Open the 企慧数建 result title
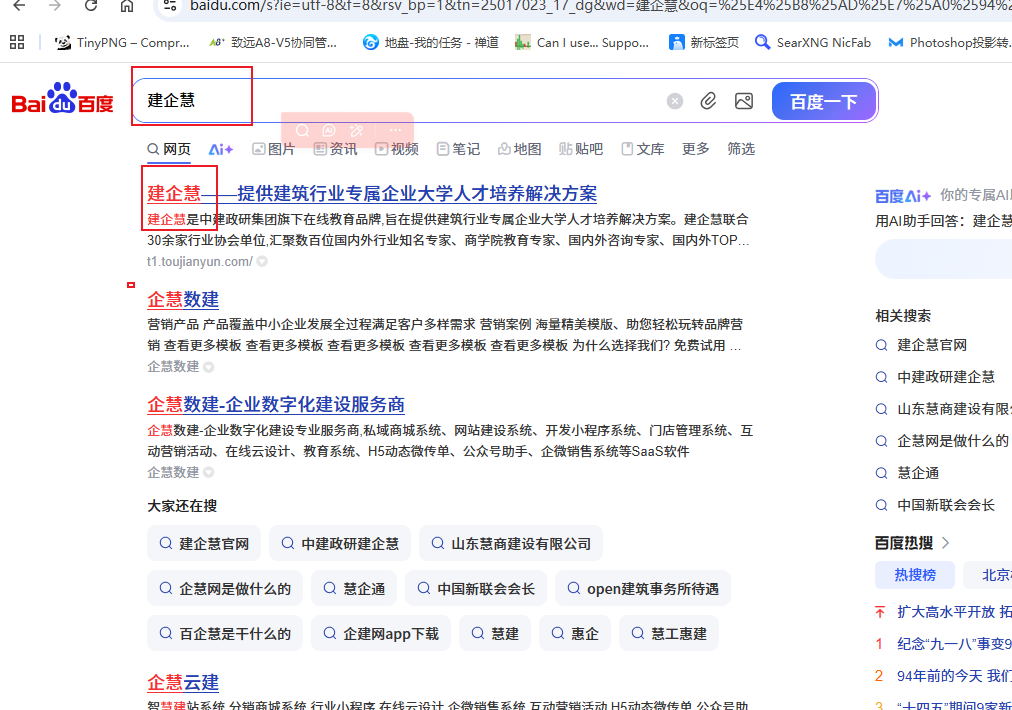This screenshot has height=710, width=1012. click(183, 299)
